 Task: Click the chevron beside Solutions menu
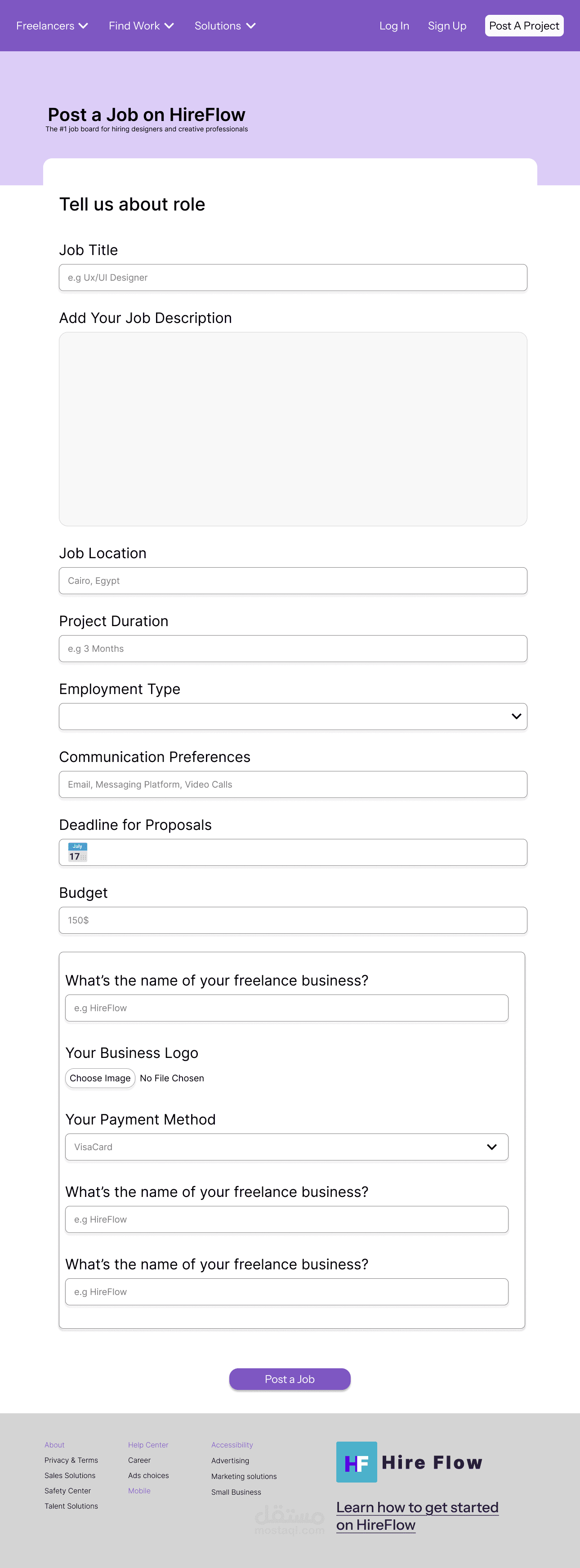(x=251, y=26)
